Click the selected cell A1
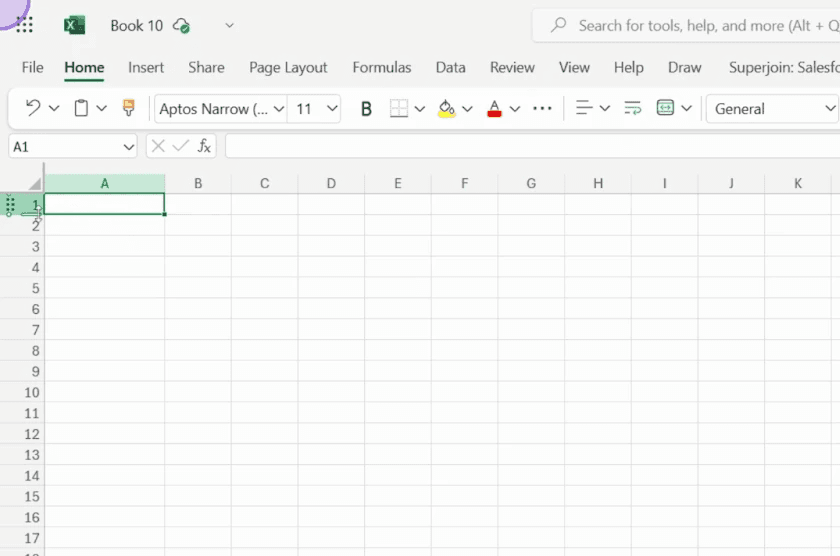 (104, 204)
